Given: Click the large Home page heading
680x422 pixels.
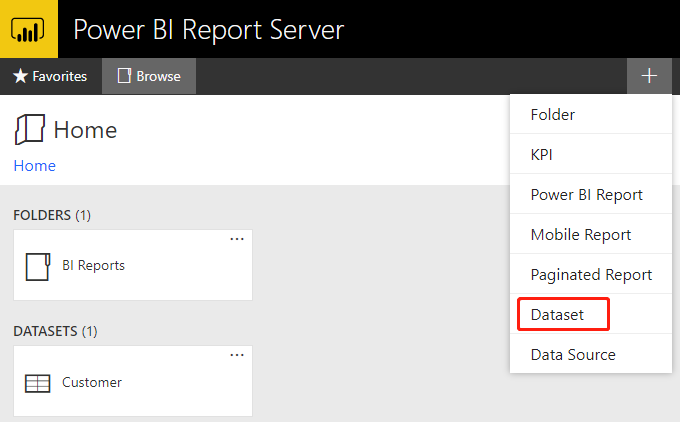Looking at the screenshot, I should click(85, 130).
